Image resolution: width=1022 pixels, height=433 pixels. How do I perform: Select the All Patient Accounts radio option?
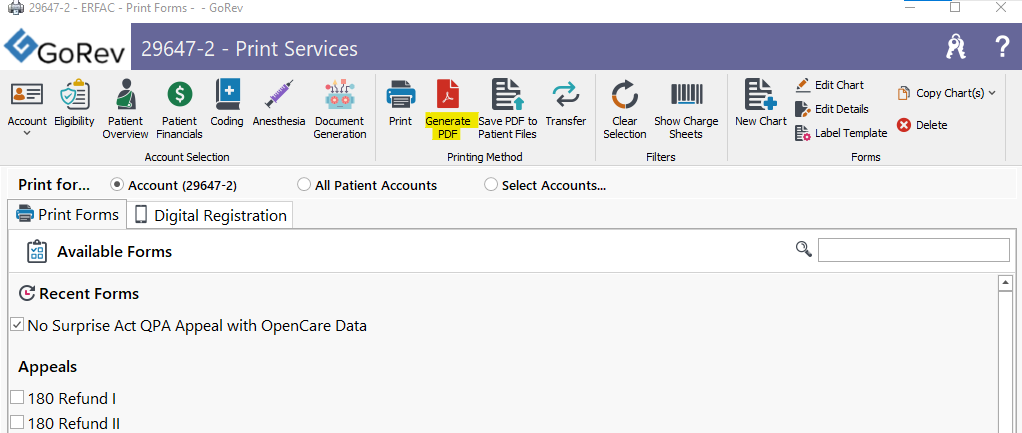pos(303,185)
